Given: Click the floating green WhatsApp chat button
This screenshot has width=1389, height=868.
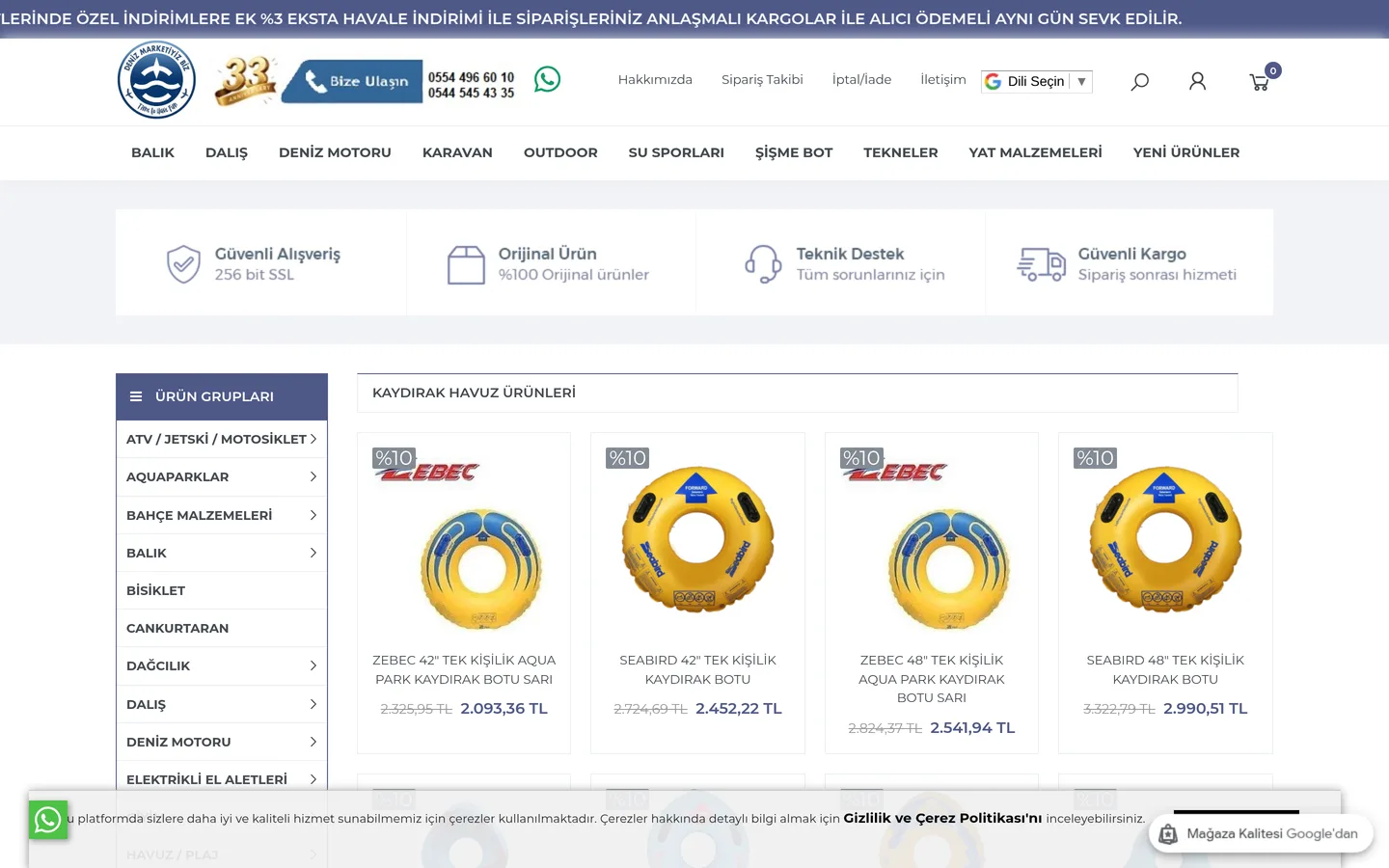Looking at the screenshot, I should 48,820.
